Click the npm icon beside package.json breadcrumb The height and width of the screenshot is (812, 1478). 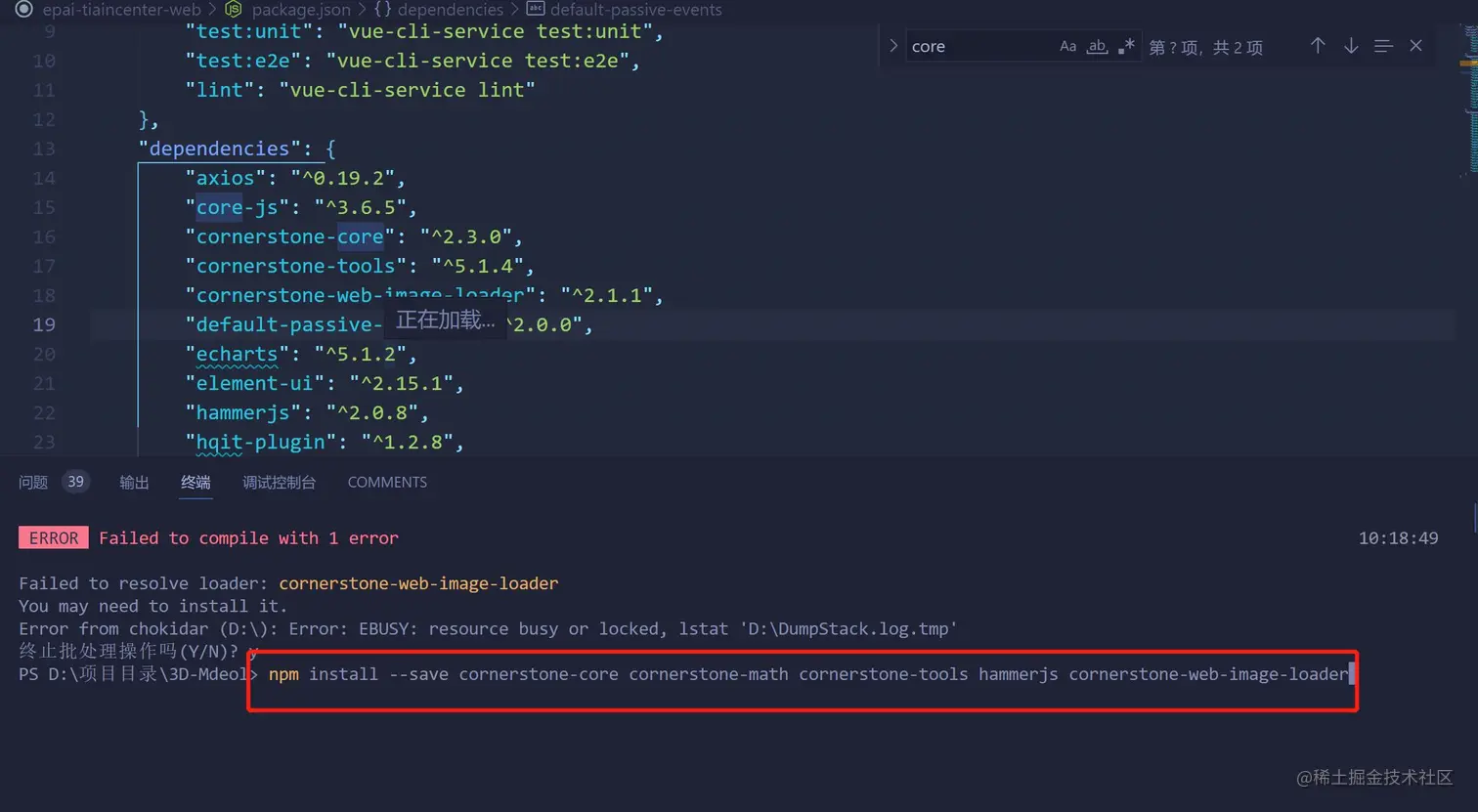[233, 10]
